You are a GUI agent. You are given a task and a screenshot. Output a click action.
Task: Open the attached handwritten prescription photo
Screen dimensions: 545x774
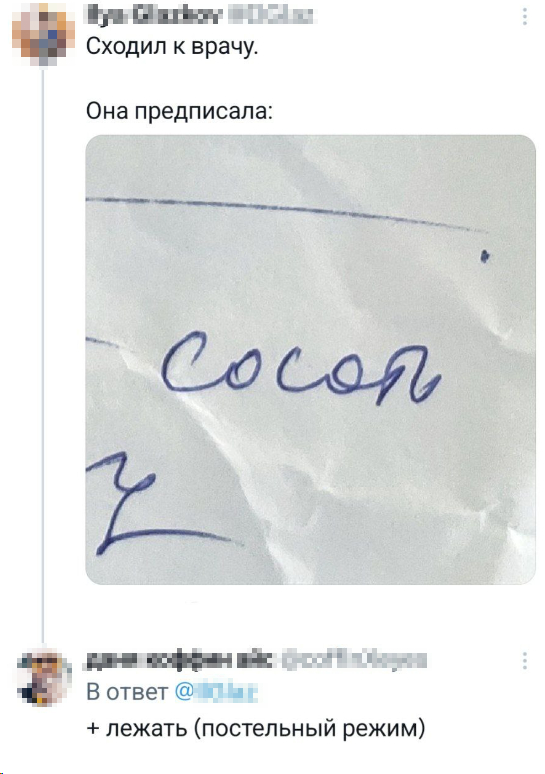coord(311,359)
